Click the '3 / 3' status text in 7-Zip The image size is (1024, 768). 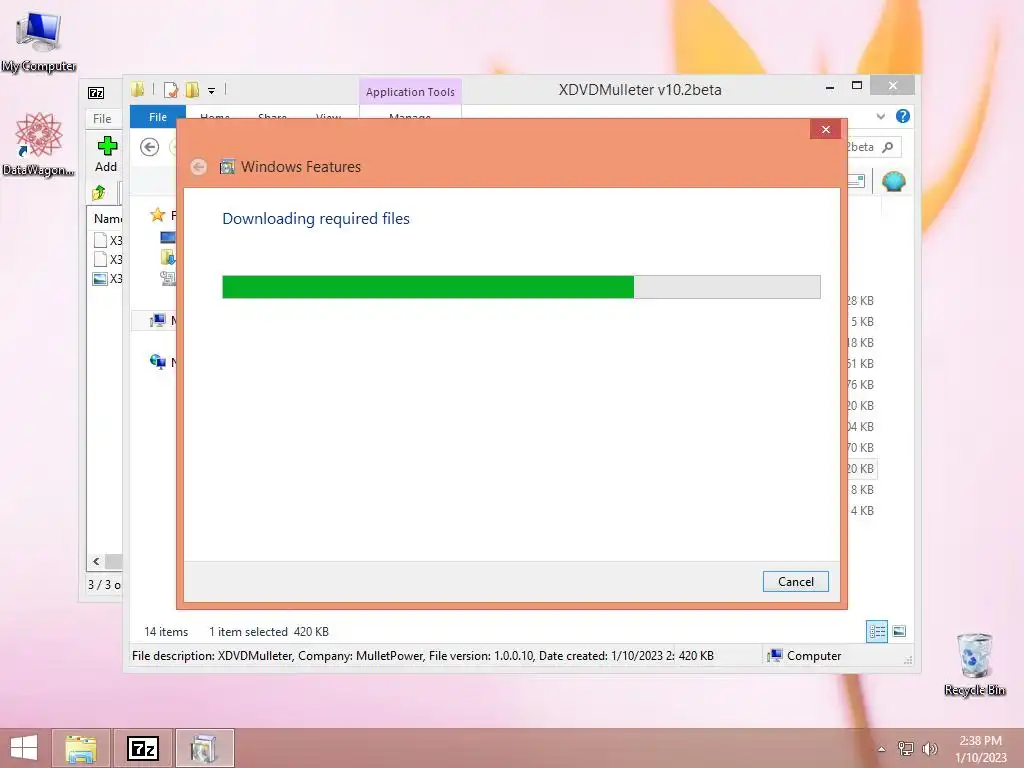click(x=104, y=584)
